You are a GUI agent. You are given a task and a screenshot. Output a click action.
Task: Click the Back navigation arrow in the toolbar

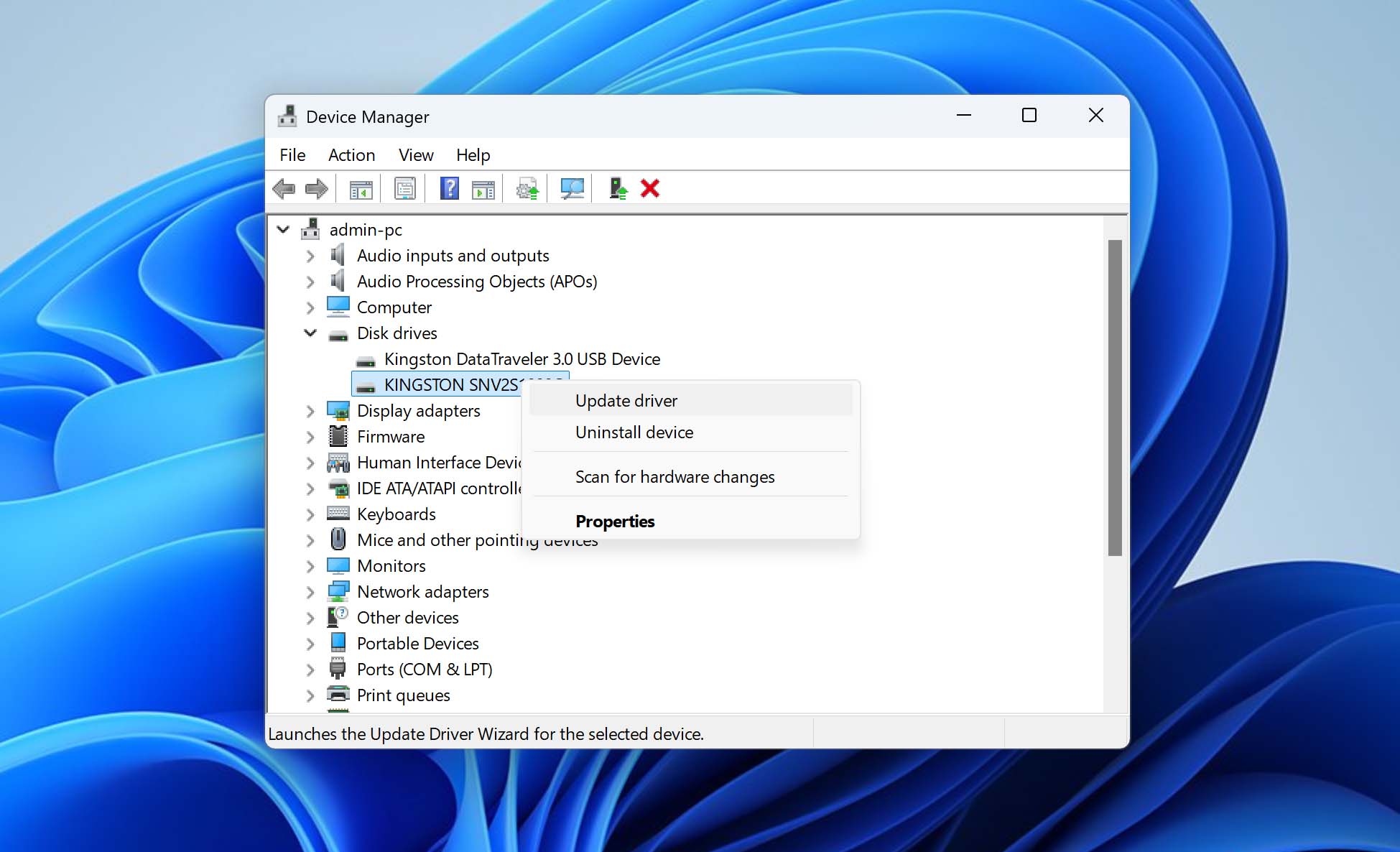tap(284, 188)
